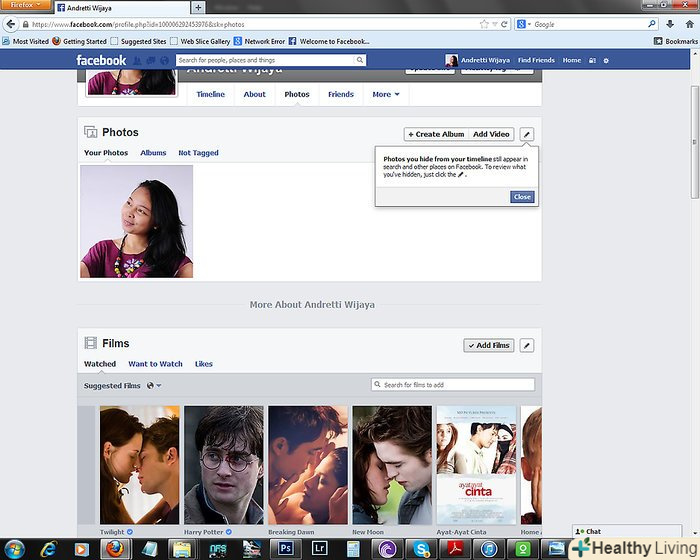Expand the More dropdown on profile tabs
The width and height of the screenshot is (700, 560).
[386, 94]
